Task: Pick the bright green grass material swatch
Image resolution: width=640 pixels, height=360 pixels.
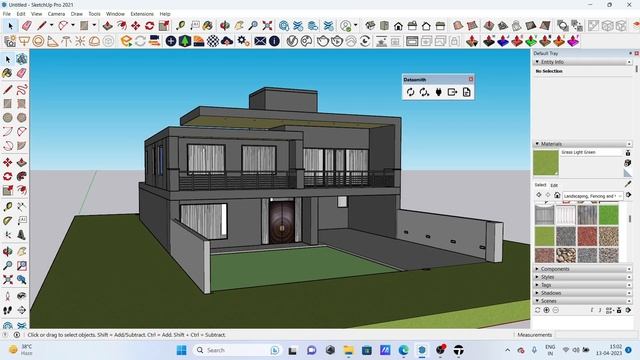Action: 608,215
